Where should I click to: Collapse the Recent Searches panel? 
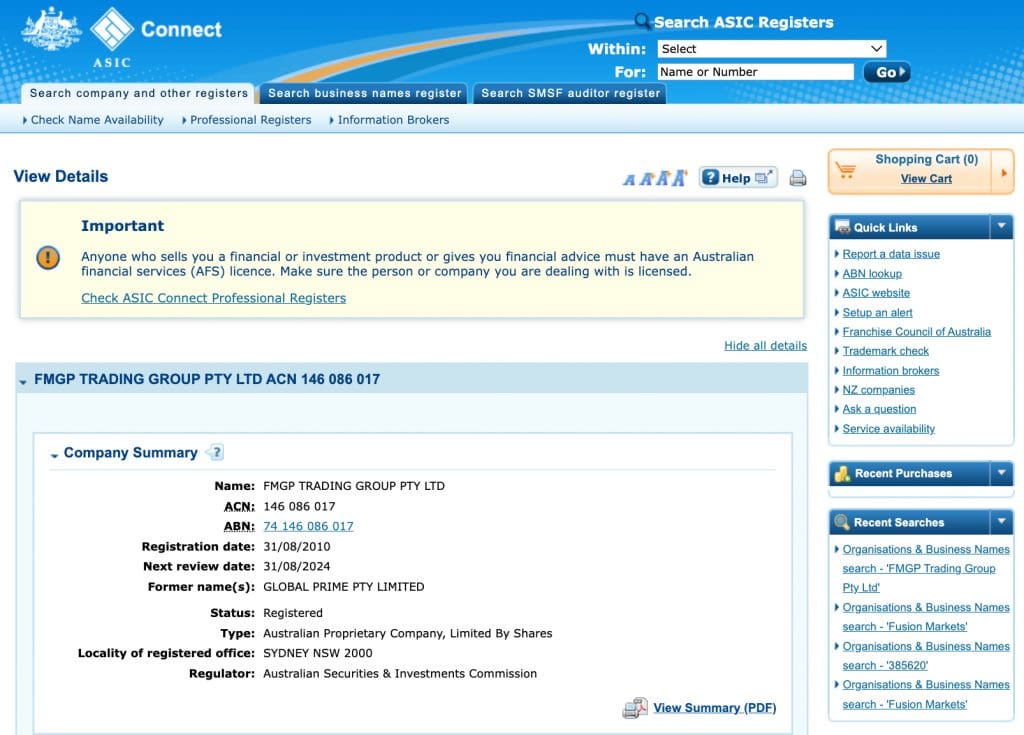(x=1001, y=522)
